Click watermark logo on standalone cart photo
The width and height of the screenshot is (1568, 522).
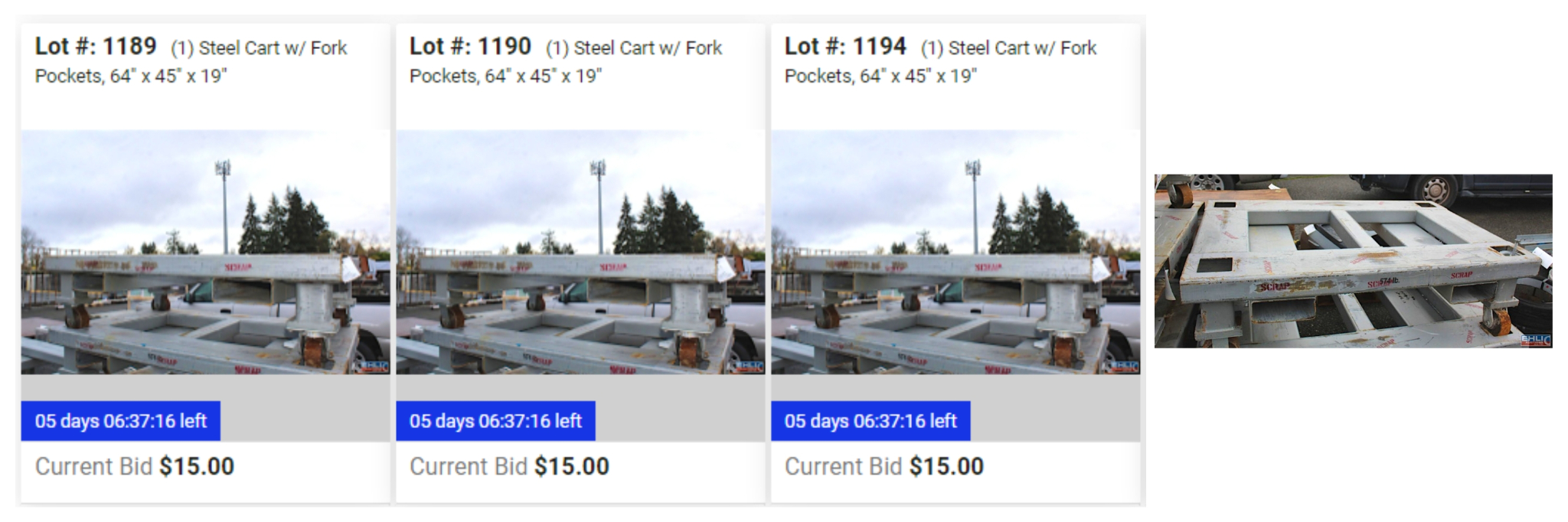(1536, 340)
